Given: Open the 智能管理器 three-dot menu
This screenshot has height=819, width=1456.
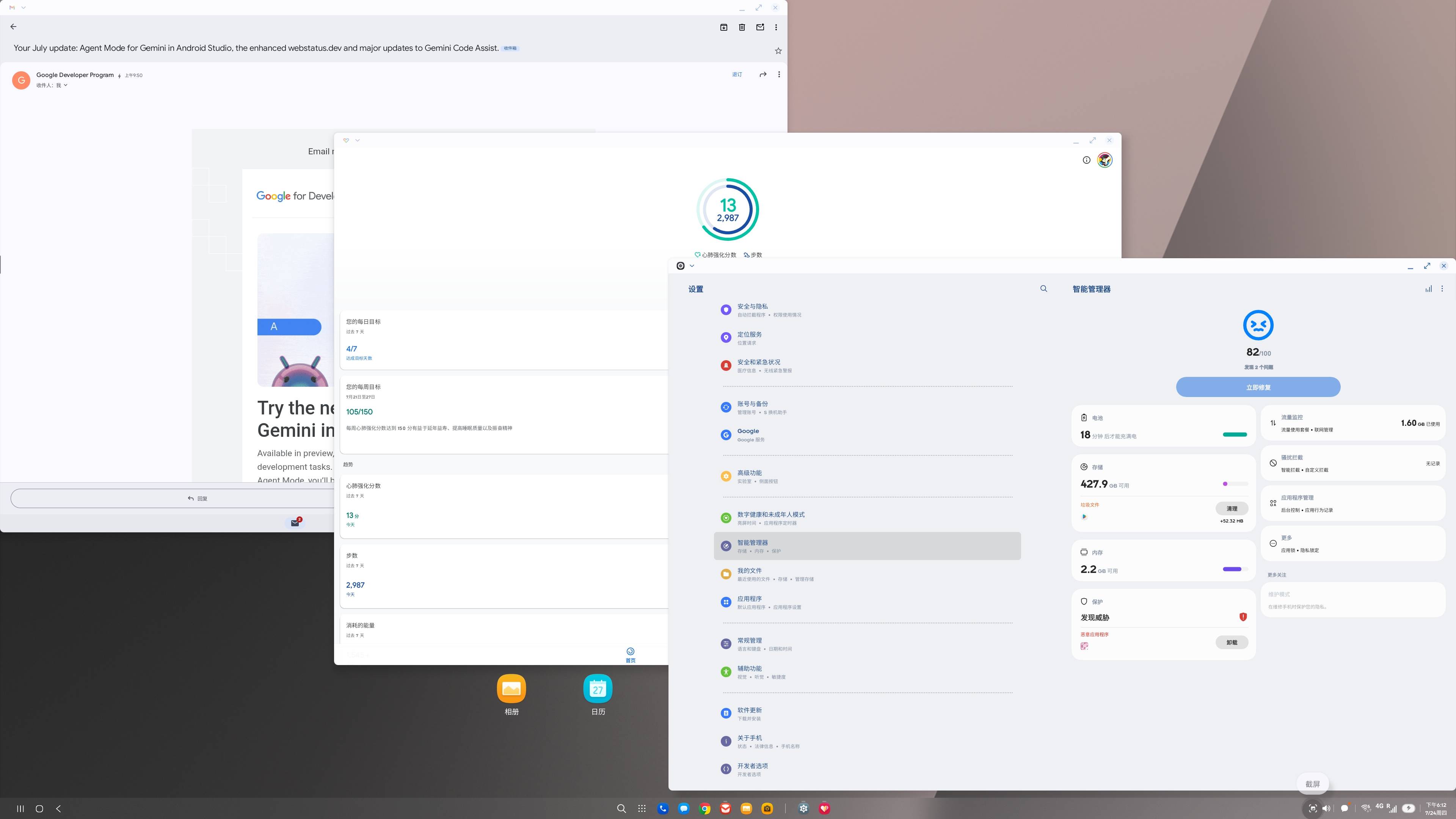Looking at the screenshot, I should 1442,289.
